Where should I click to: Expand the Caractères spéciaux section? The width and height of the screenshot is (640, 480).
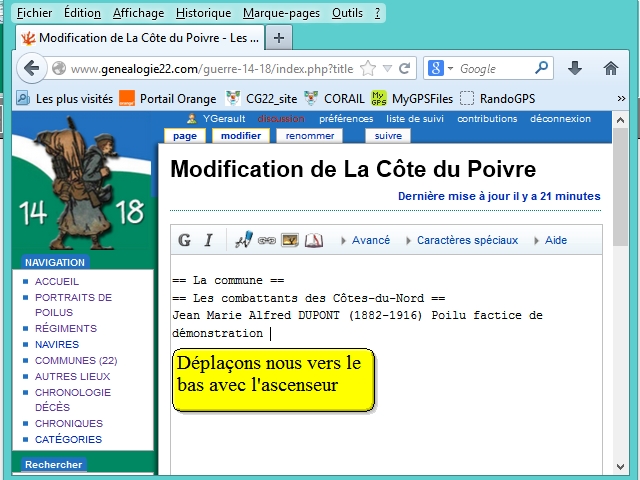461,240
